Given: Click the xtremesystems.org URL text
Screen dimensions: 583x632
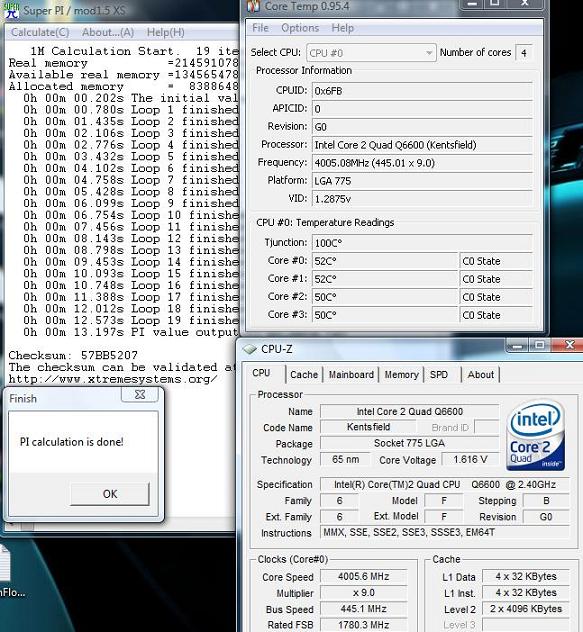Looking at the screenshot, I should pyautogui.click(x=113, y=379).
